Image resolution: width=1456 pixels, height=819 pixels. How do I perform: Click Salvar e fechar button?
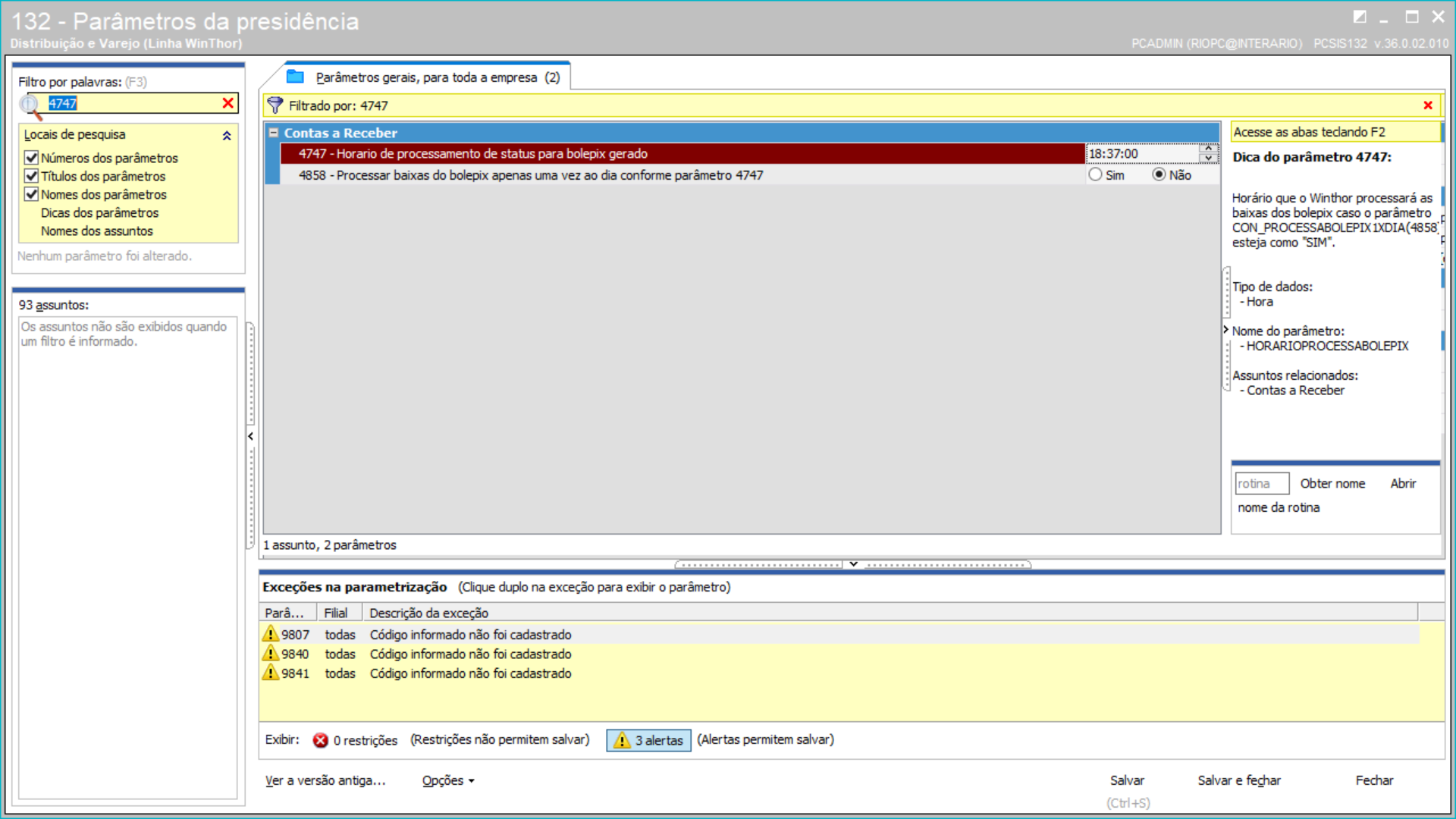(x=1238, y=780)
